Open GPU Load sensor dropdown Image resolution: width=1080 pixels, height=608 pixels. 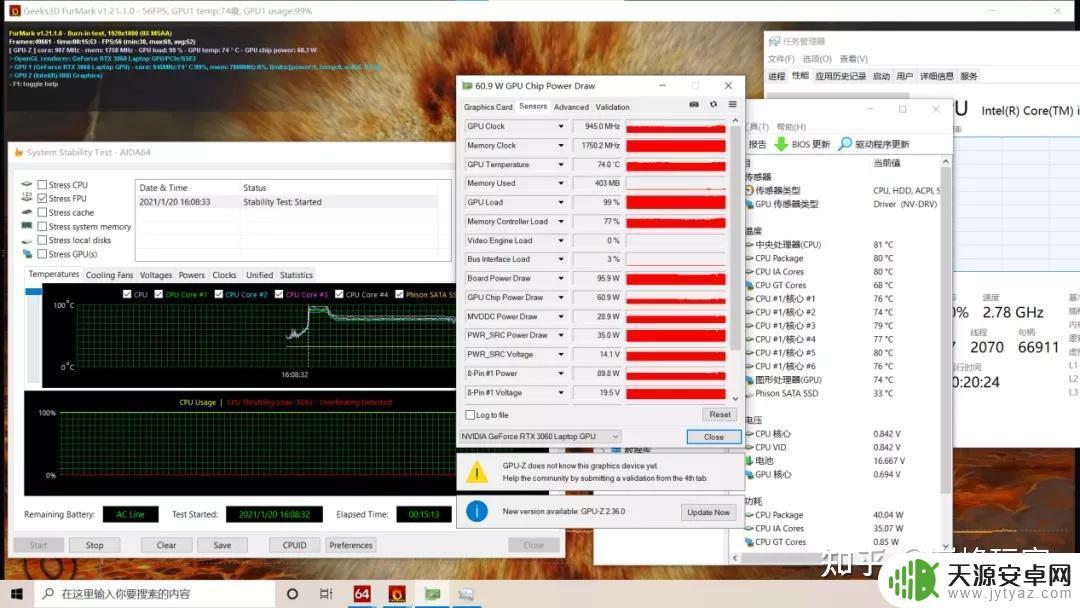pos(561,202)
